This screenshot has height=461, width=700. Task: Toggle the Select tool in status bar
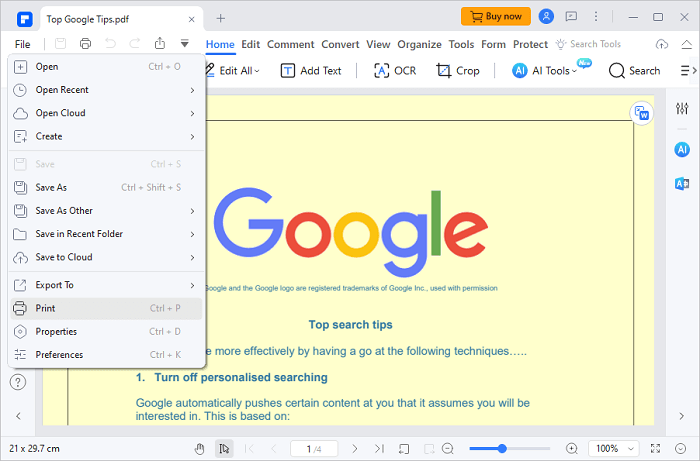[x=224, y=449]
